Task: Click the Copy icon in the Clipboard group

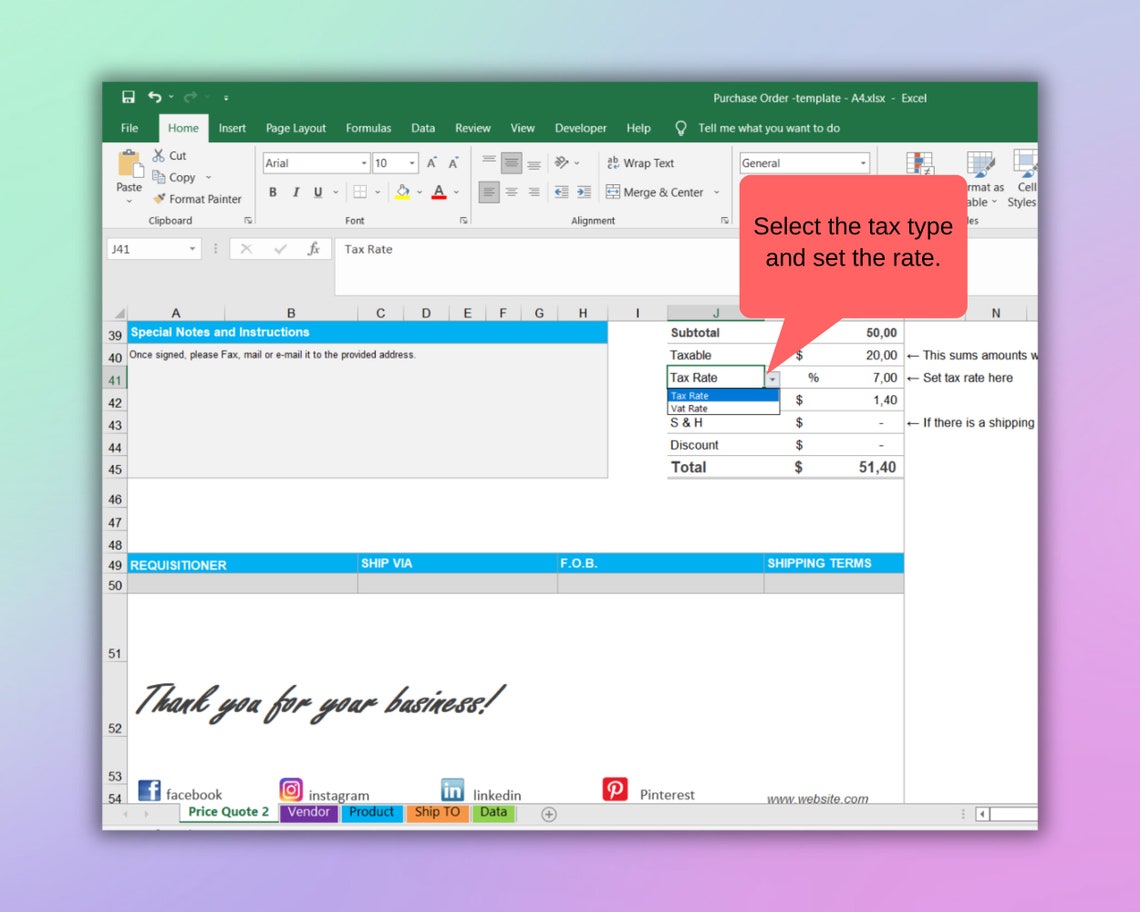Action: pos(160,177)
